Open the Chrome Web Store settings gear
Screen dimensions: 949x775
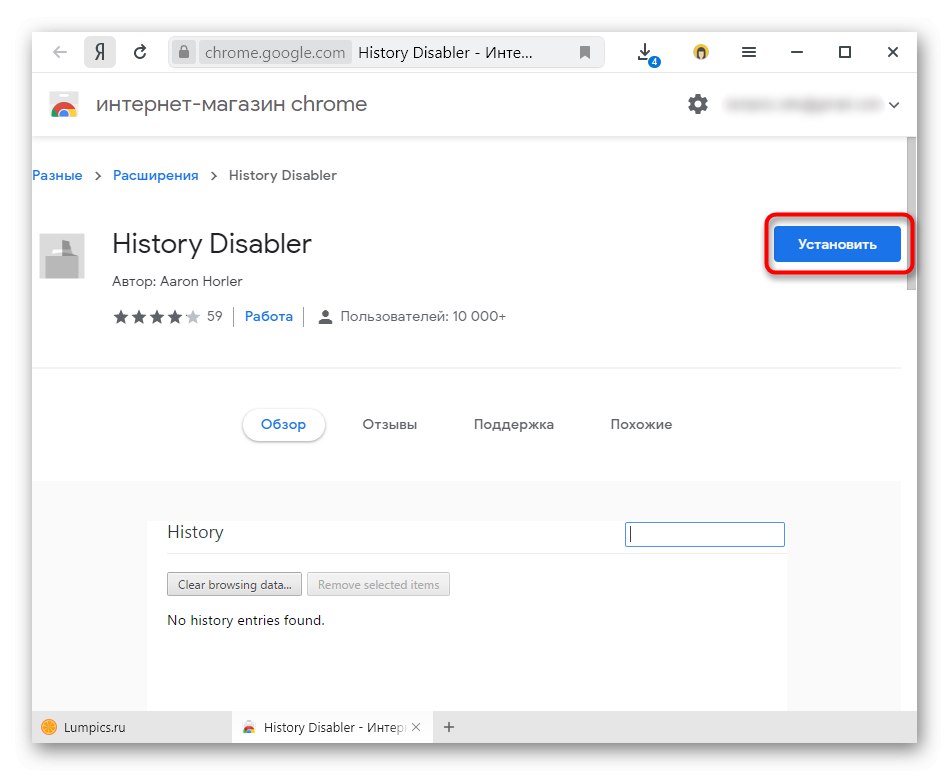[x=698, y=103]
